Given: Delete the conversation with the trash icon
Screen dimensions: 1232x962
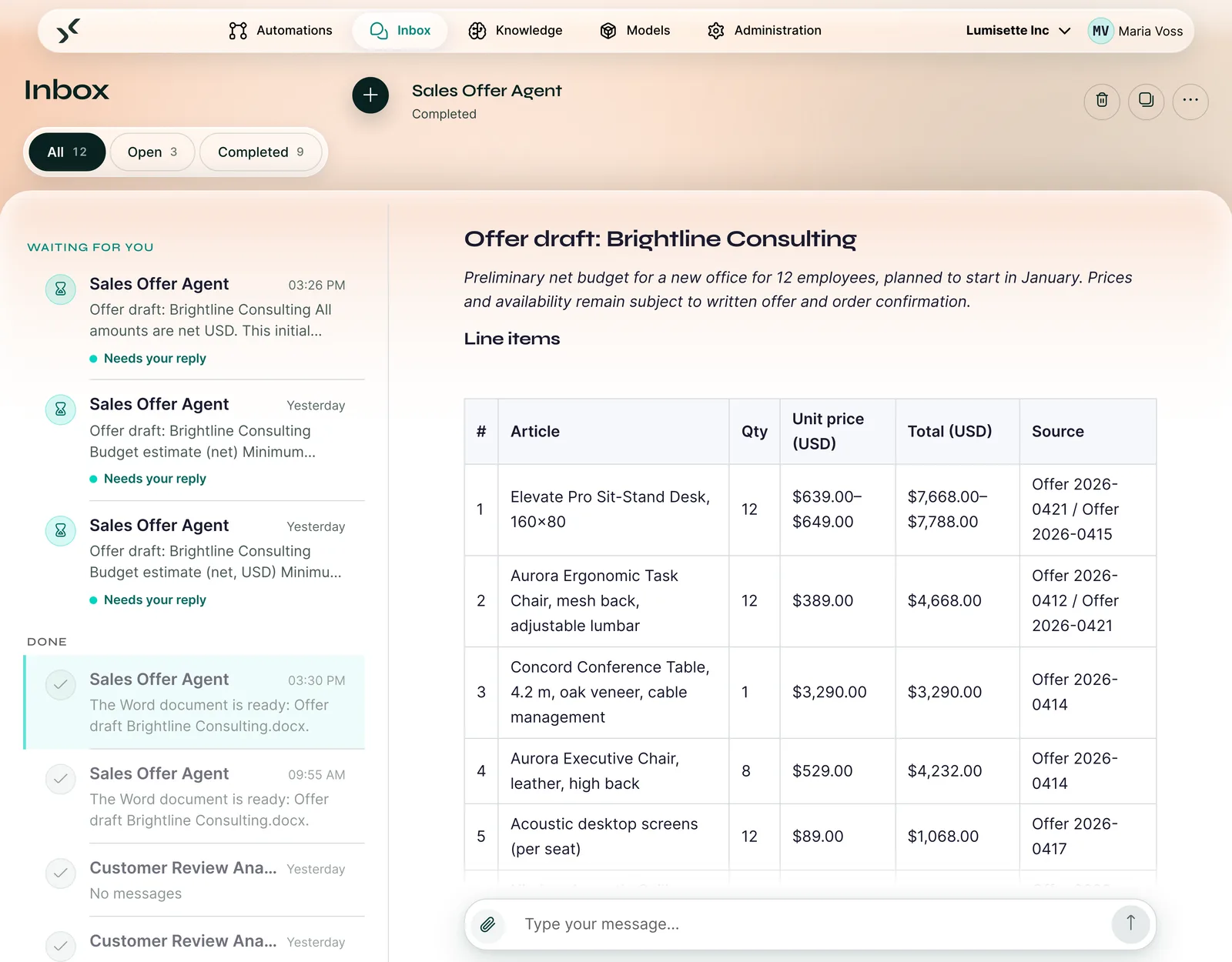Looking at the screenshot, I should pos(1102,100).
